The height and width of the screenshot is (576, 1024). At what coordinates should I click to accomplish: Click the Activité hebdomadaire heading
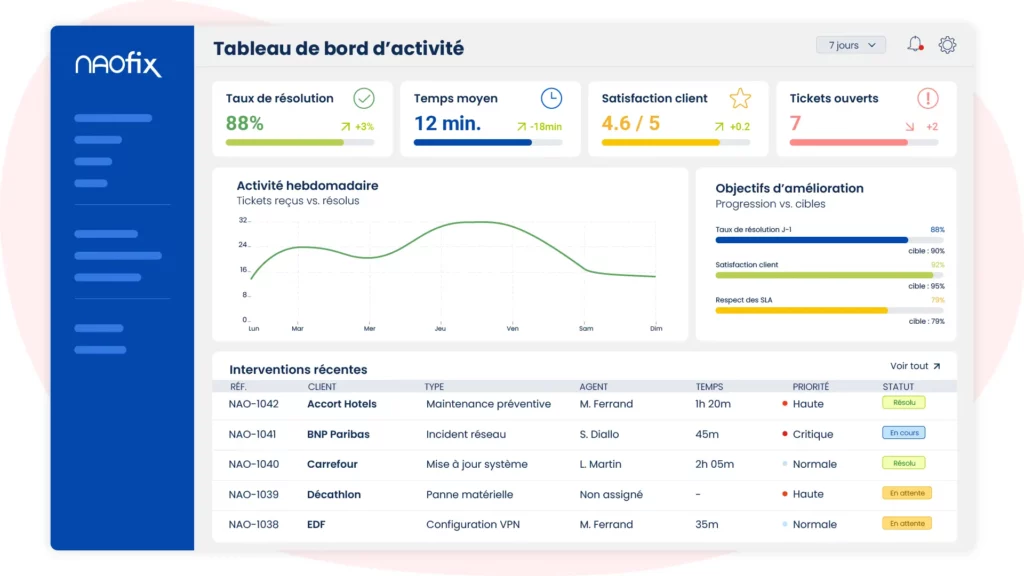pos(308,185)
